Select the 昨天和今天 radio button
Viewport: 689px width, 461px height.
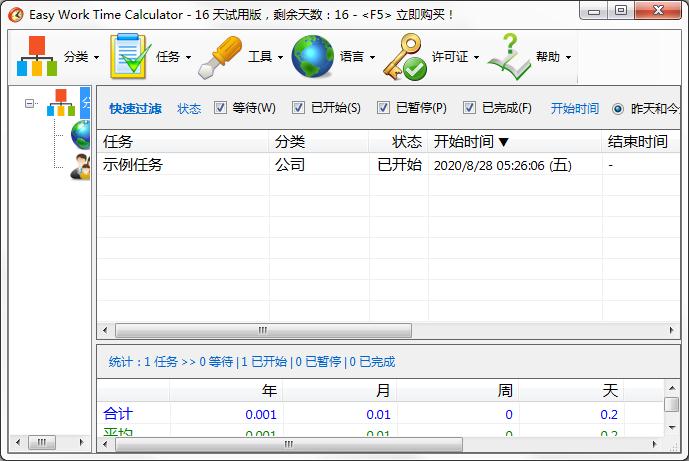[618, 109]
